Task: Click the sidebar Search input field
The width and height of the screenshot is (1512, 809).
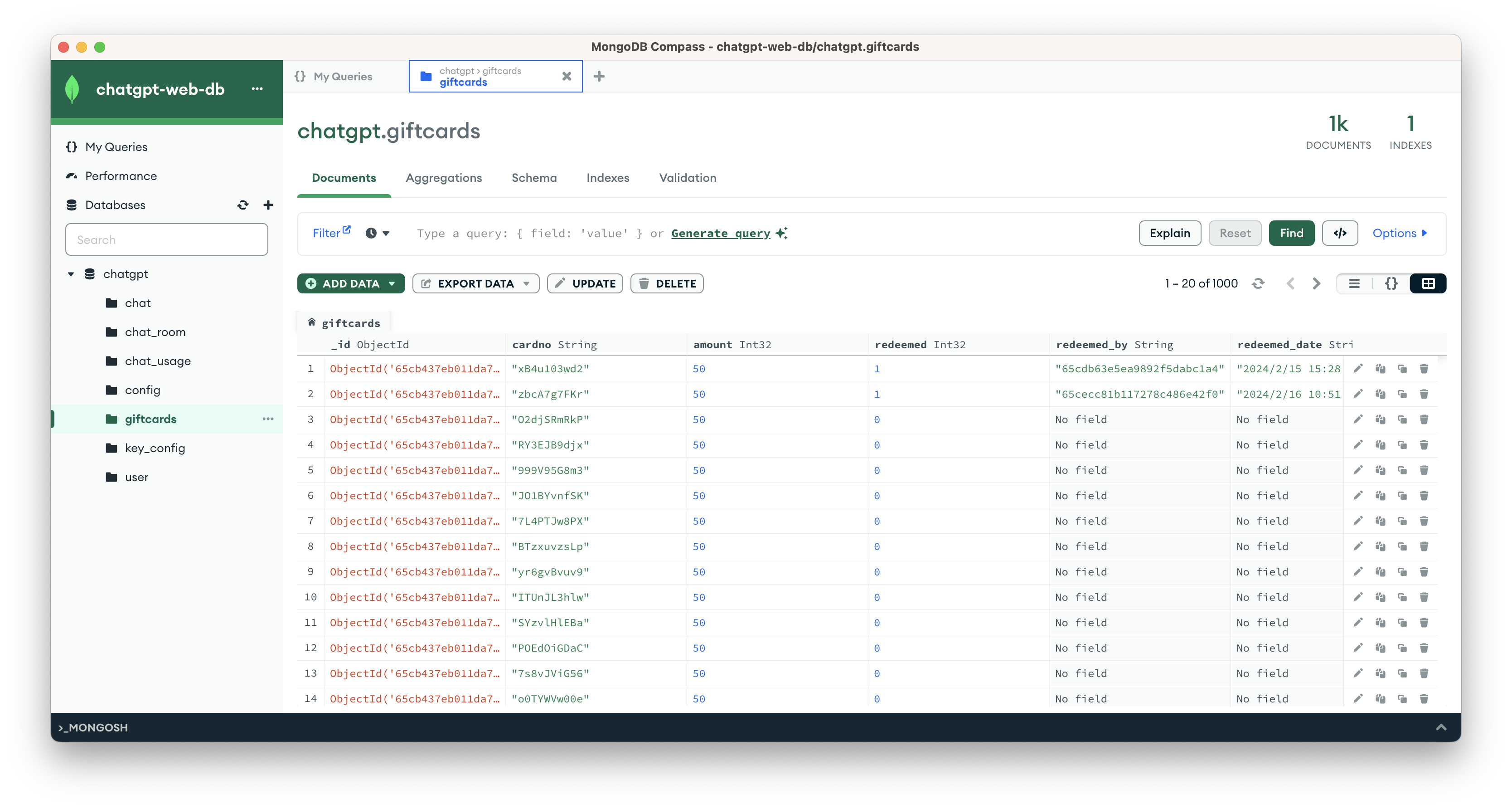Action: tap(167, 239)
